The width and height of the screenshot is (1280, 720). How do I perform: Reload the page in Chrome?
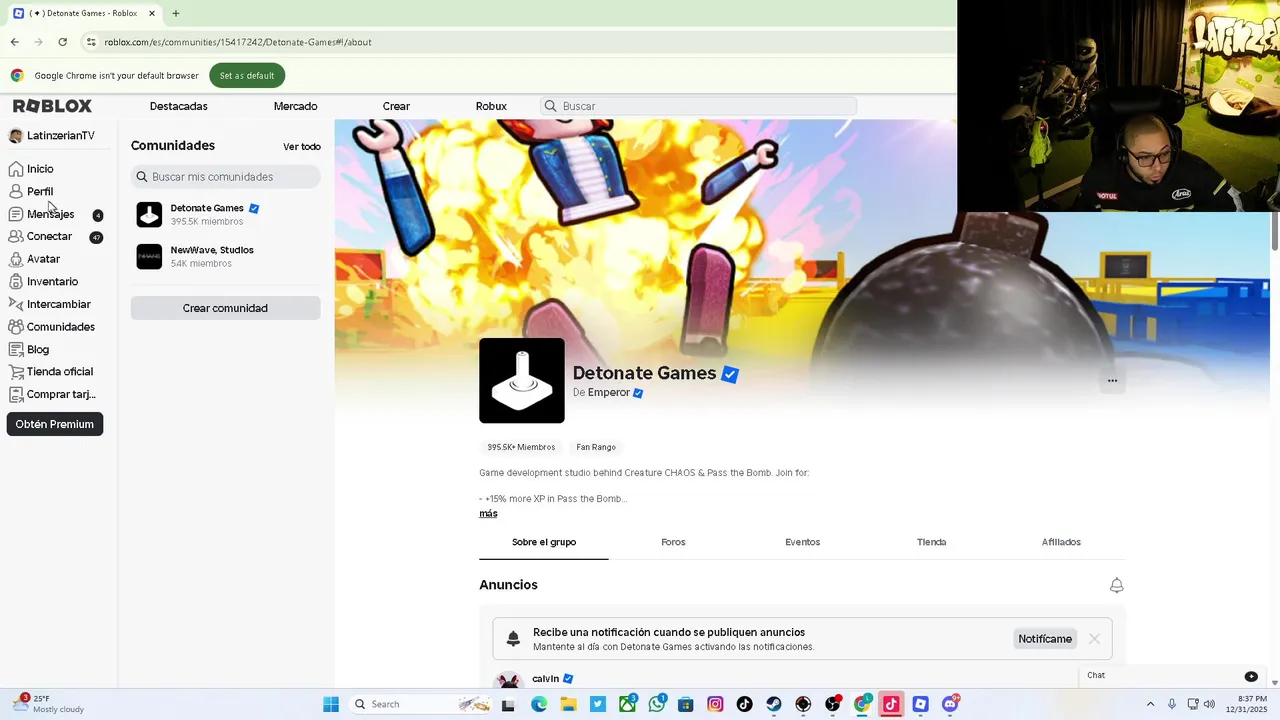62,42
